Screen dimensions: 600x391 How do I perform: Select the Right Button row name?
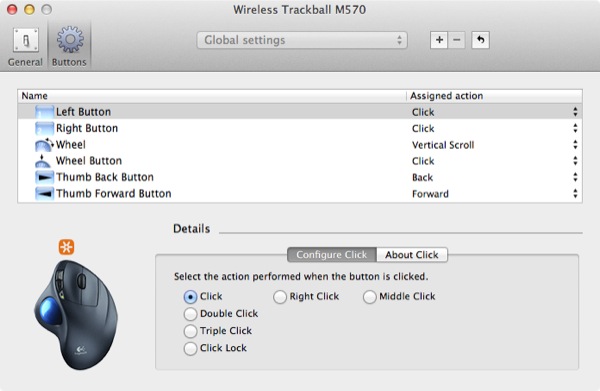pos(87,129)
